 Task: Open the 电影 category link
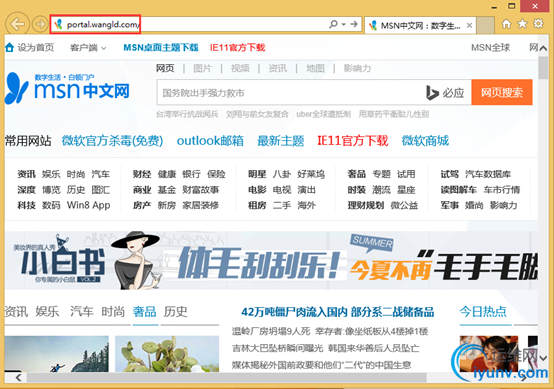coord(257,190)
